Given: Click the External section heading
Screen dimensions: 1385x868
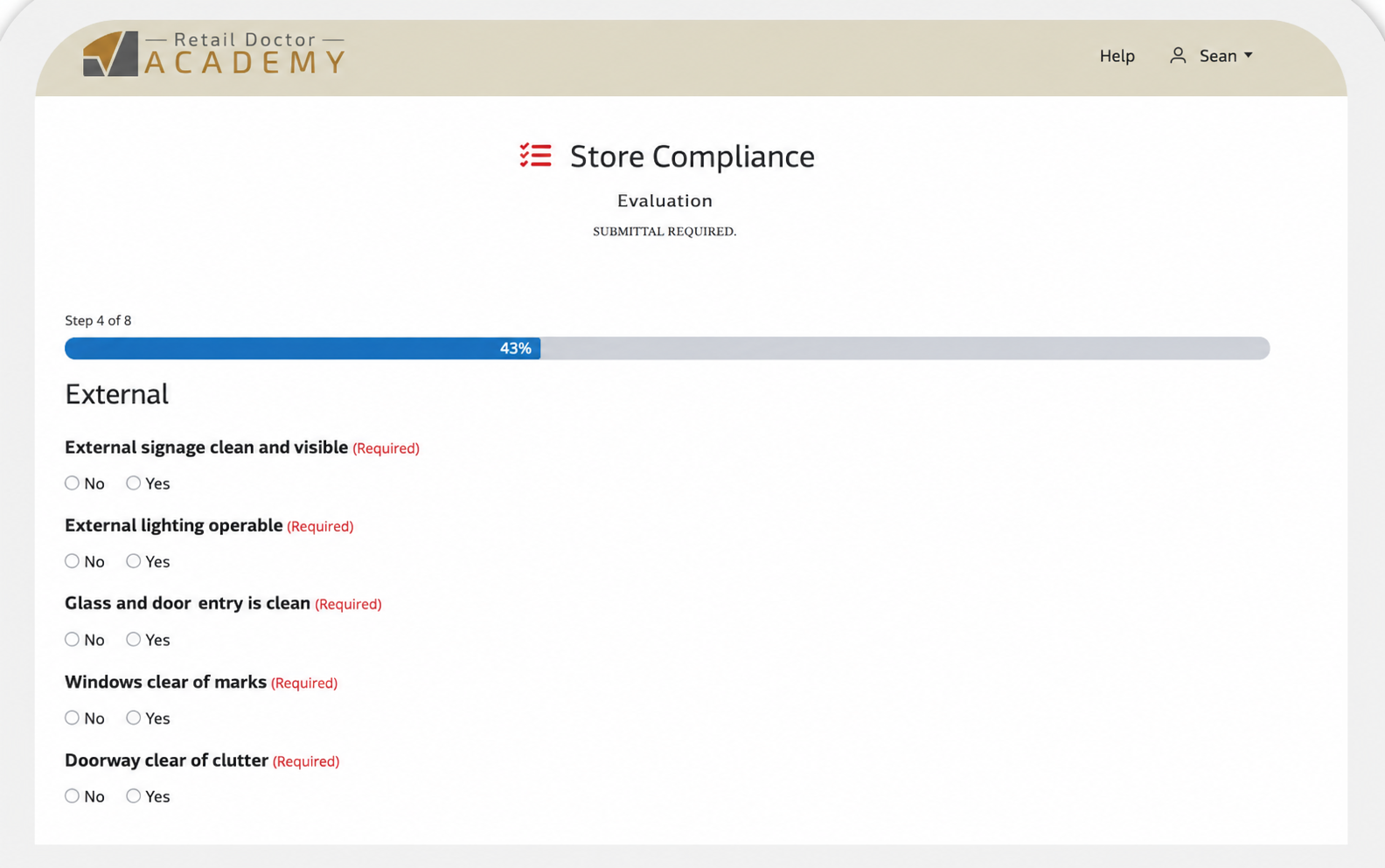Looking at the screenshot, I should tap(116, 394).
